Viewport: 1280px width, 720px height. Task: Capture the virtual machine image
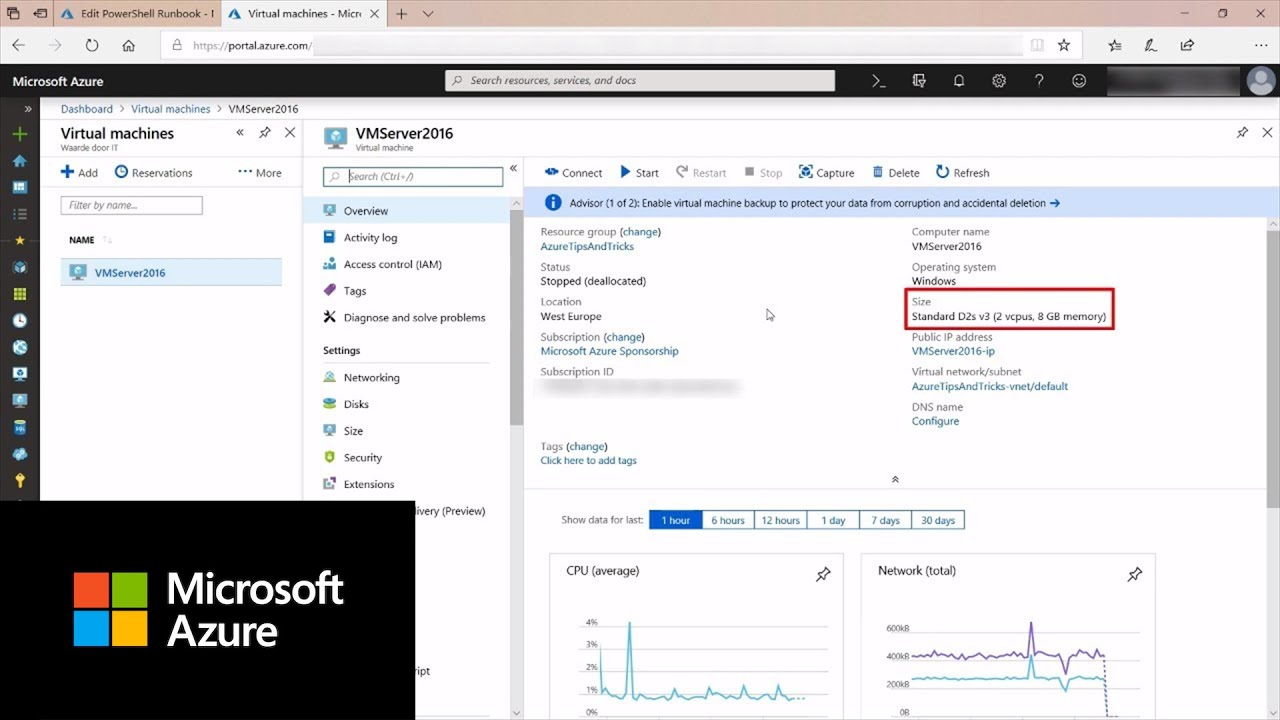(x=826, y=173)
